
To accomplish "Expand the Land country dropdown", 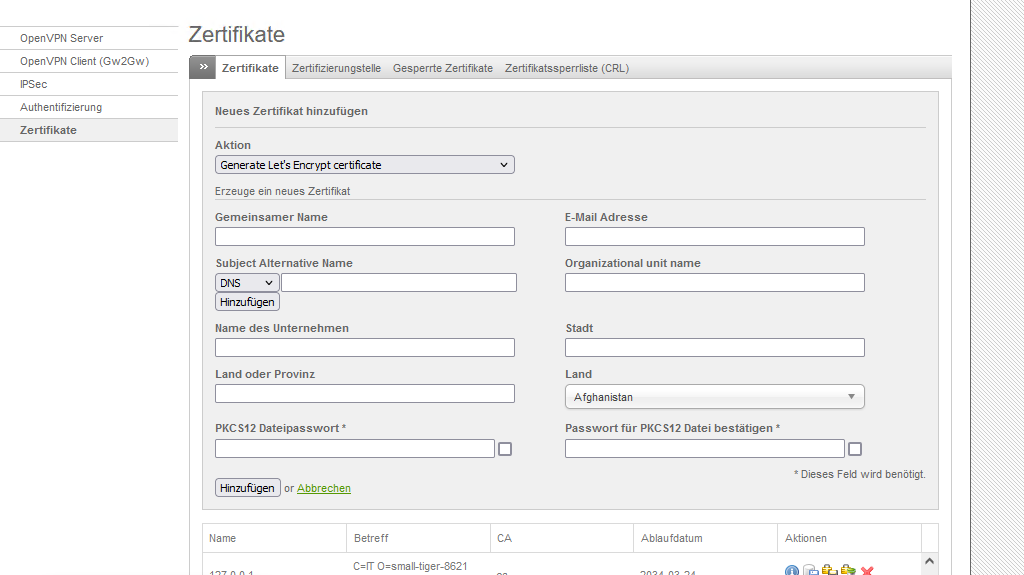I will (714, 397).
